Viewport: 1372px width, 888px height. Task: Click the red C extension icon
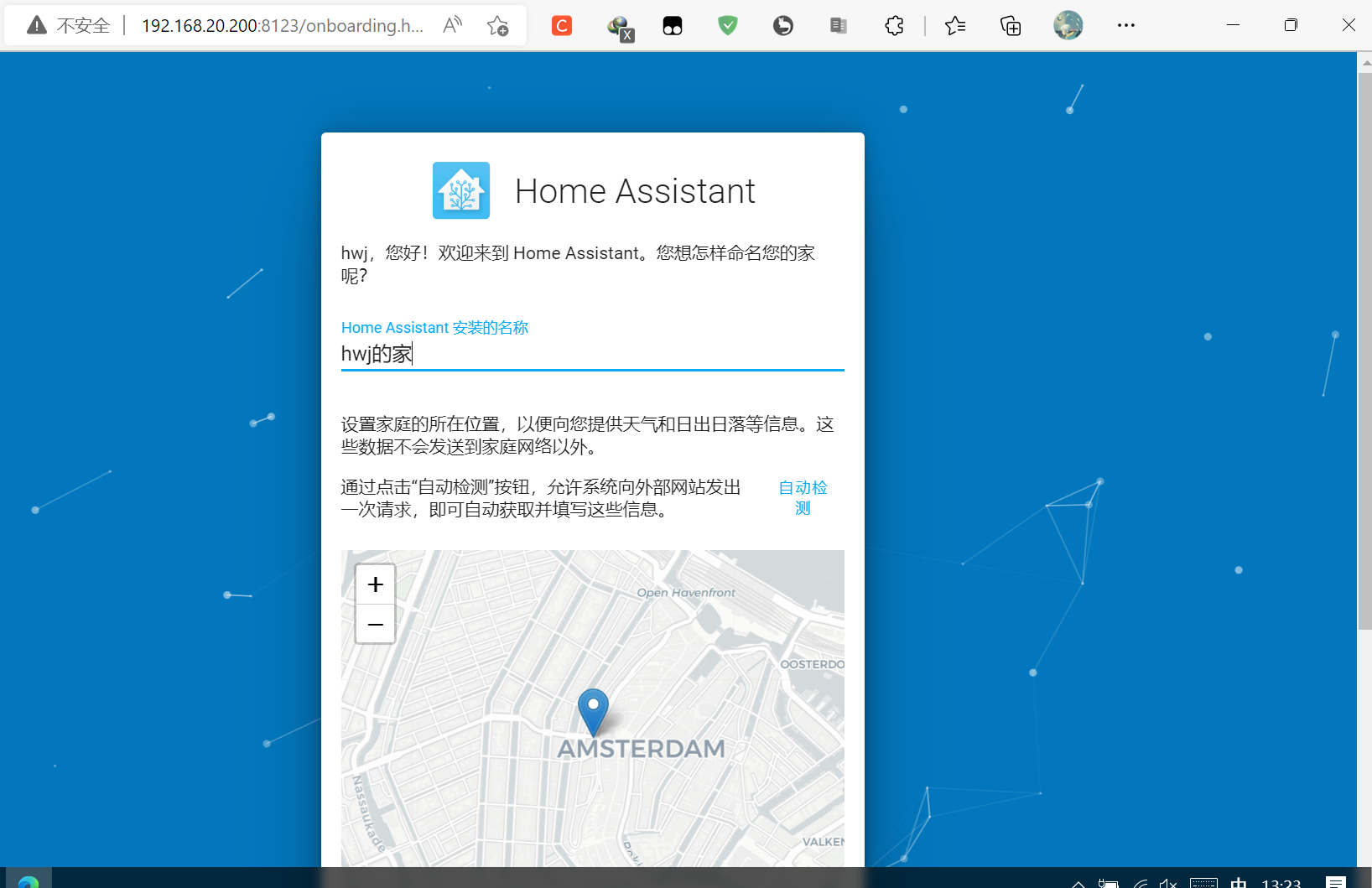(562, 26)
